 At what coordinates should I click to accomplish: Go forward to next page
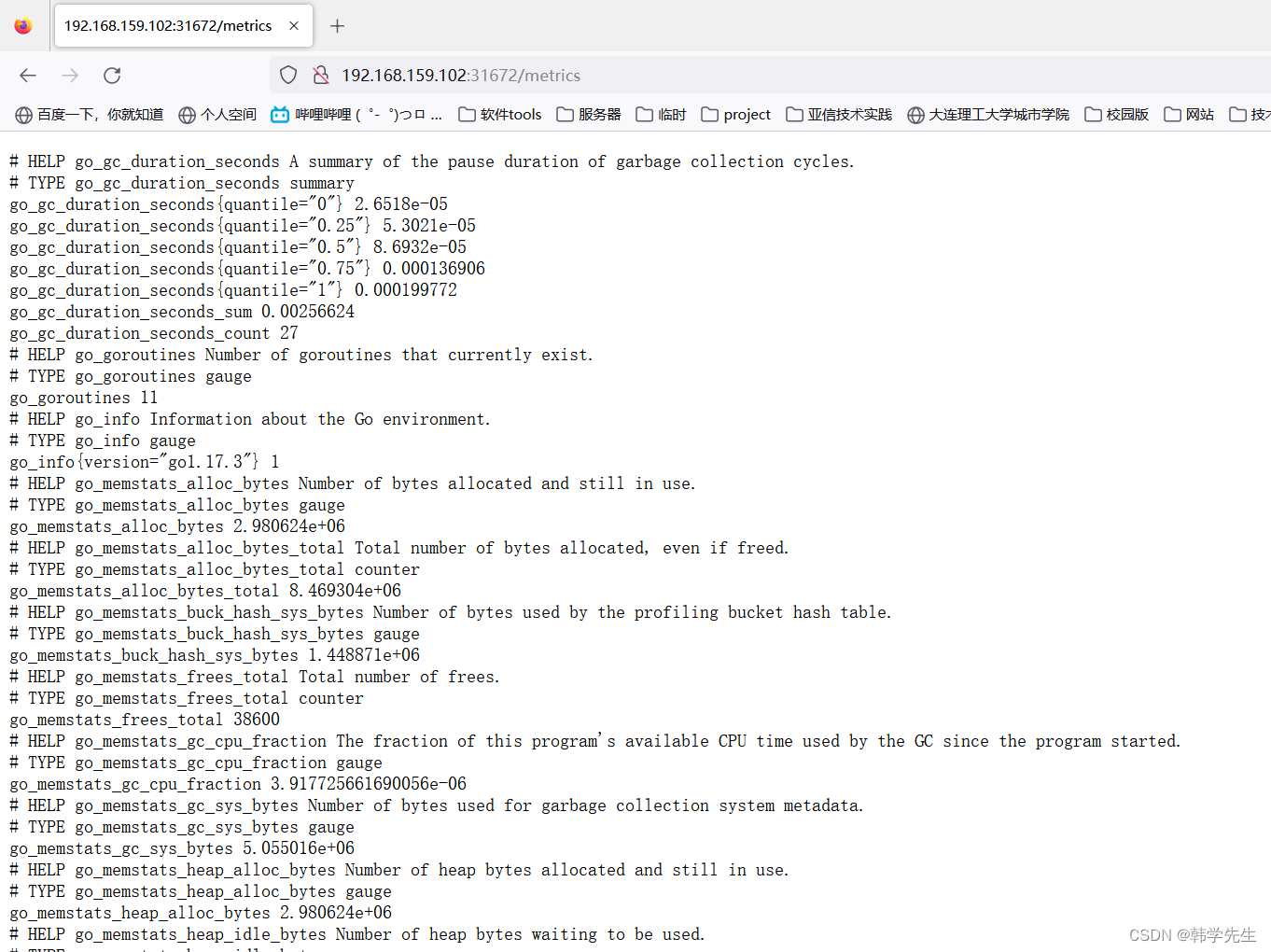70,76
